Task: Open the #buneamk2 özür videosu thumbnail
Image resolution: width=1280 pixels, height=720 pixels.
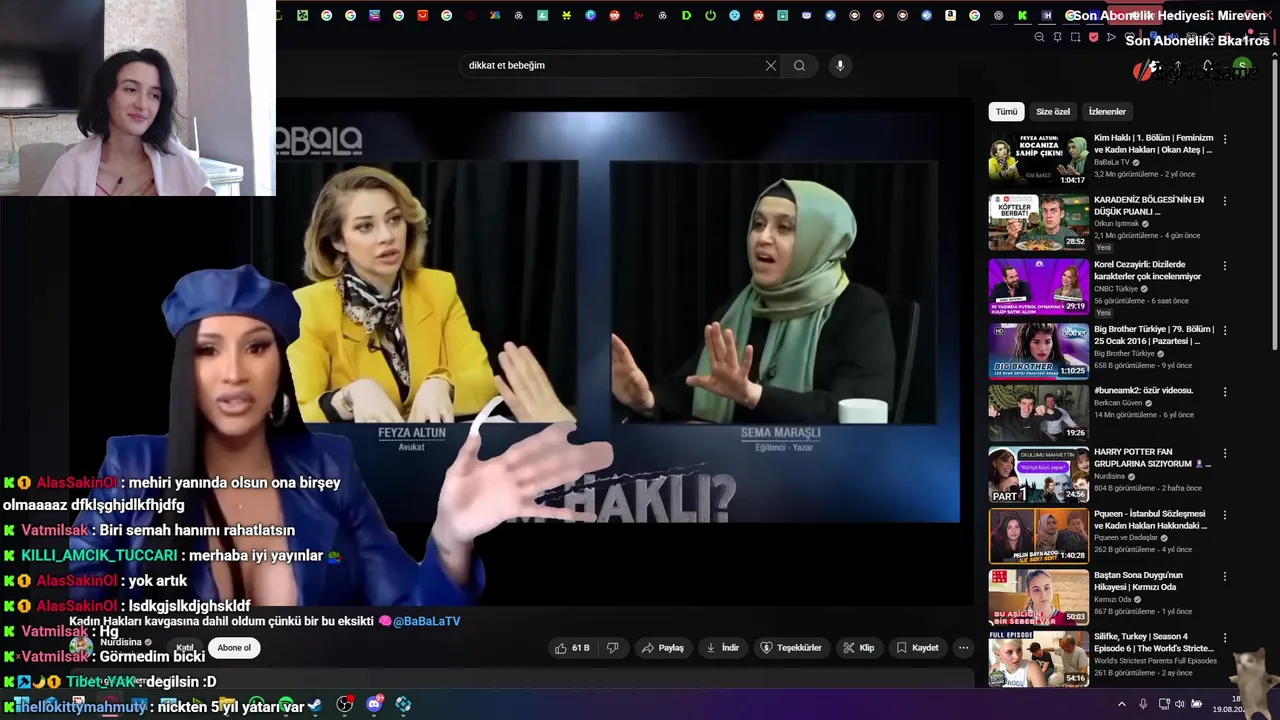Action: coord(1038,412)
